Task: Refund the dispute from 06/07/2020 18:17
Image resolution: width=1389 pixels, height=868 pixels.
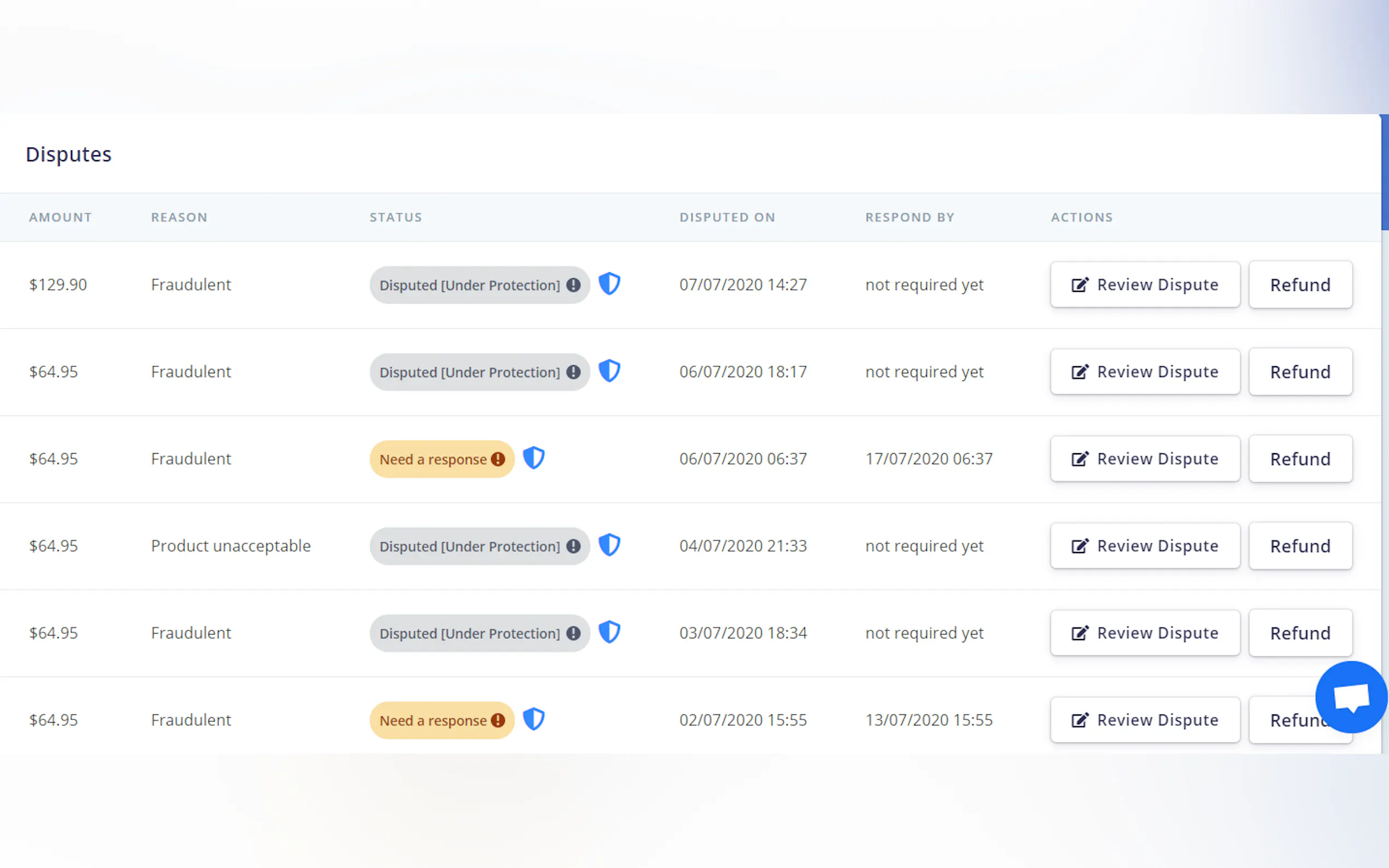Action: click(x=1300, y=372)
